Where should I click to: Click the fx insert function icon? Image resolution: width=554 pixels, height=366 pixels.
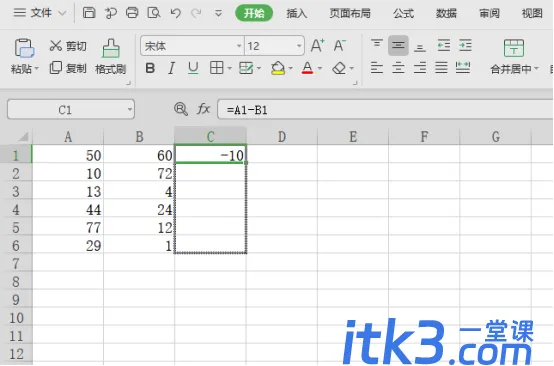[204, 109]
